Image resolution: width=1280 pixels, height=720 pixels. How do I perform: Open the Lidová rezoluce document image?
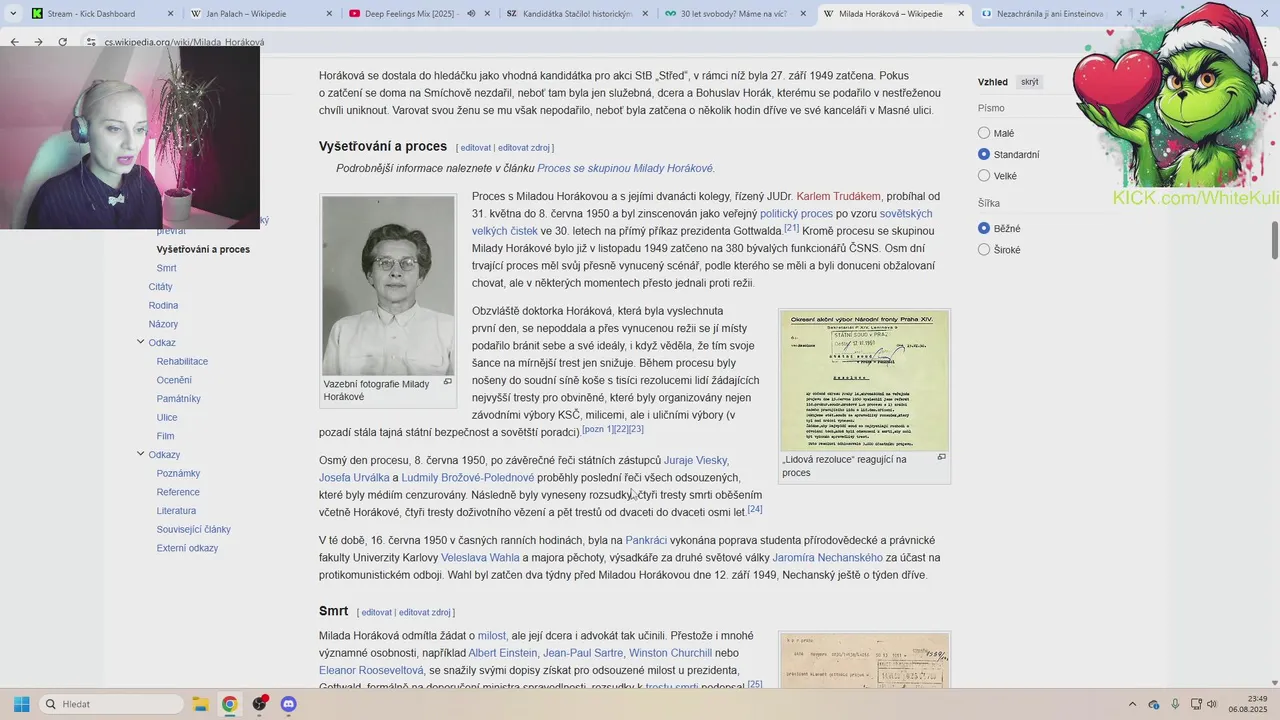click(864, 380)
